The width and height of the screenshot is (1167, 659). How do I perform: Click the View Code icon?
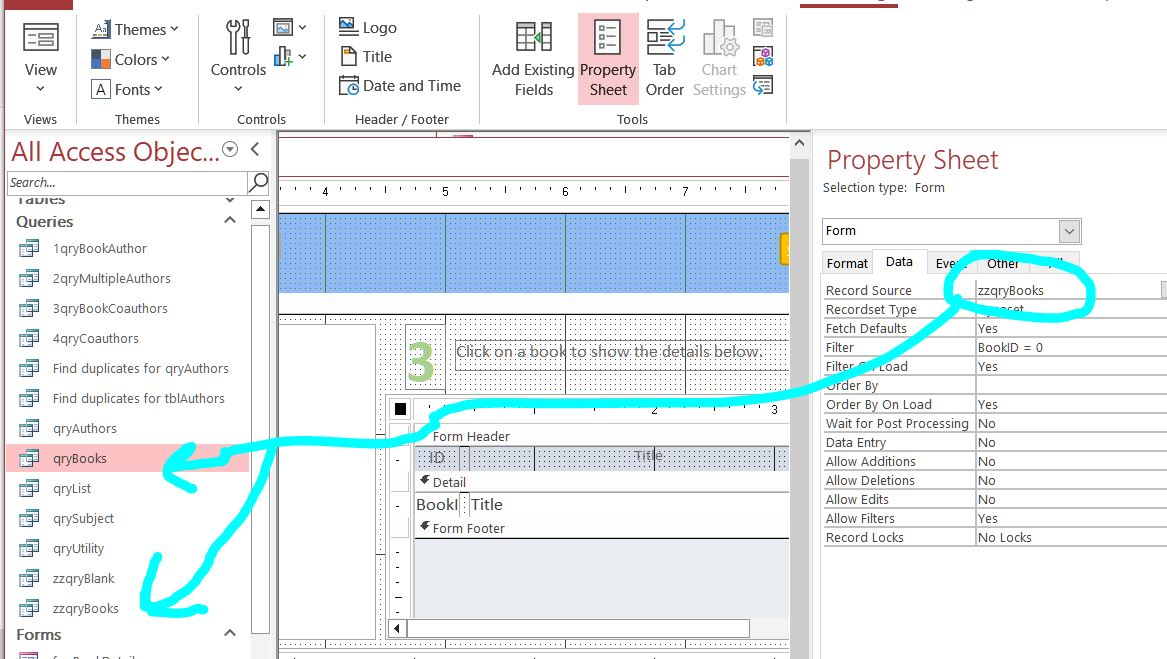pyautogui.click(x=763, y=57)
